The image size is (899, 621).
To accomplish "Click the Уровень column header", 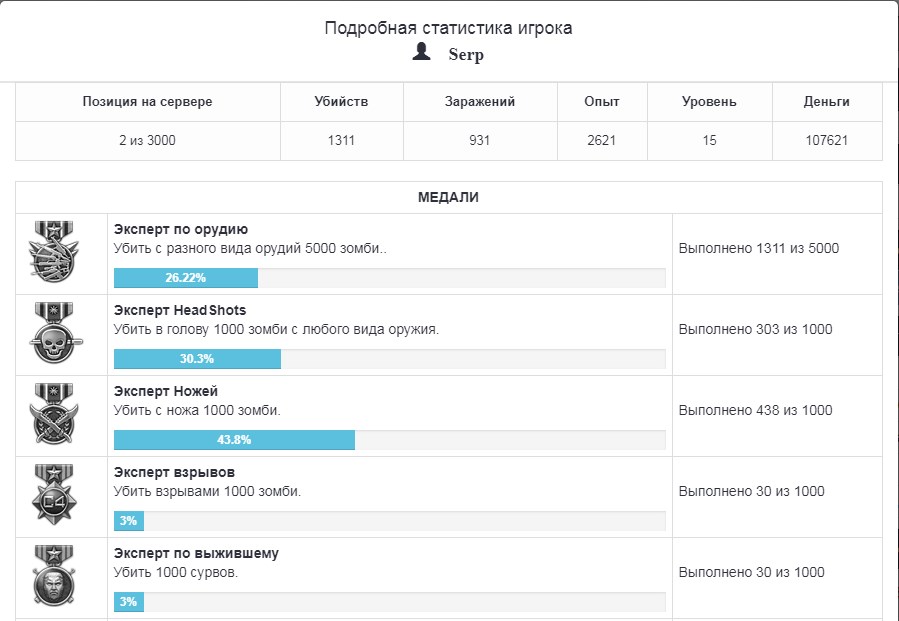I will point(709,101).
